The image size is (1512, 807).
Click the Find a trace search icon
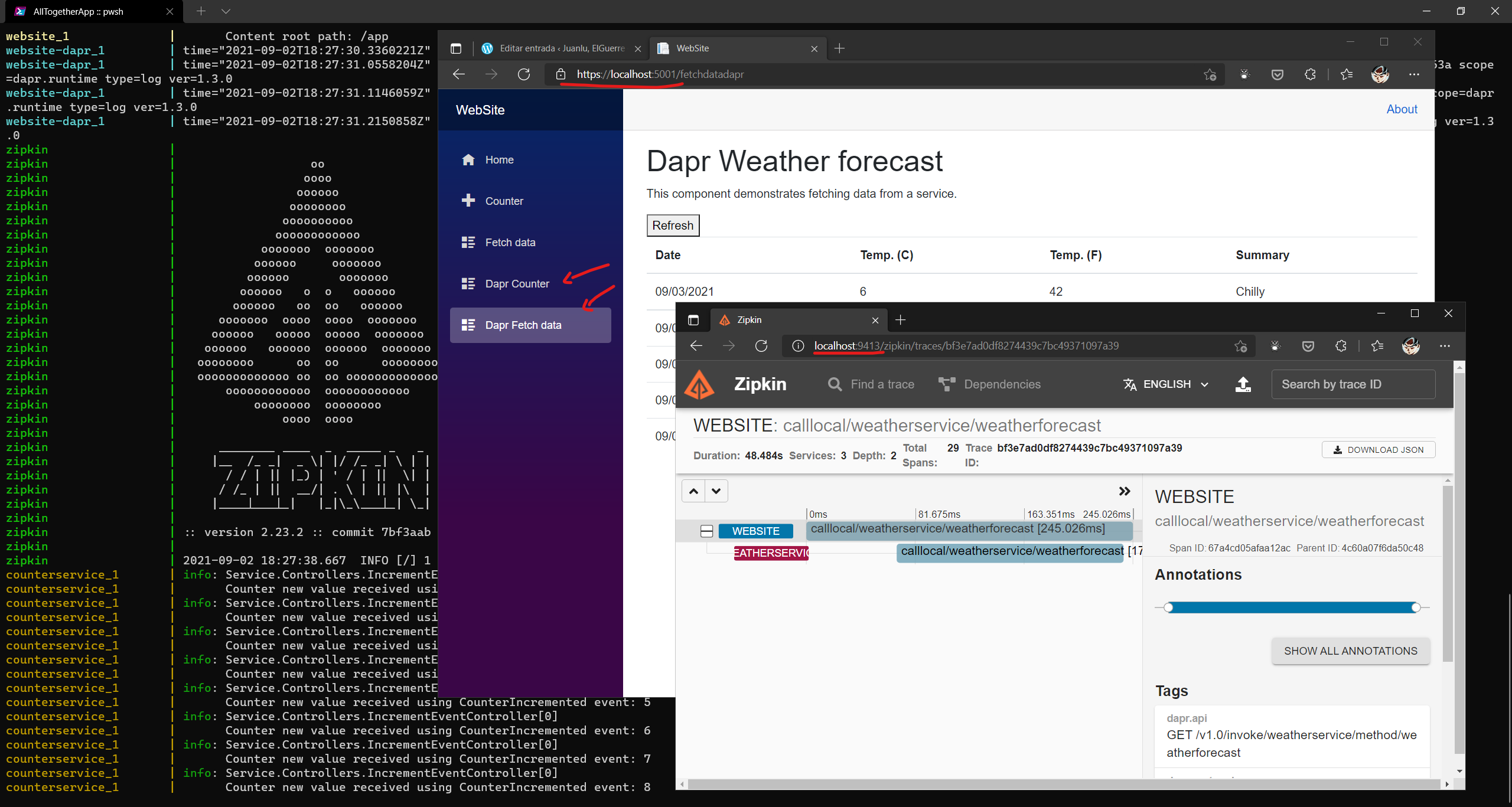coord(834,384)
